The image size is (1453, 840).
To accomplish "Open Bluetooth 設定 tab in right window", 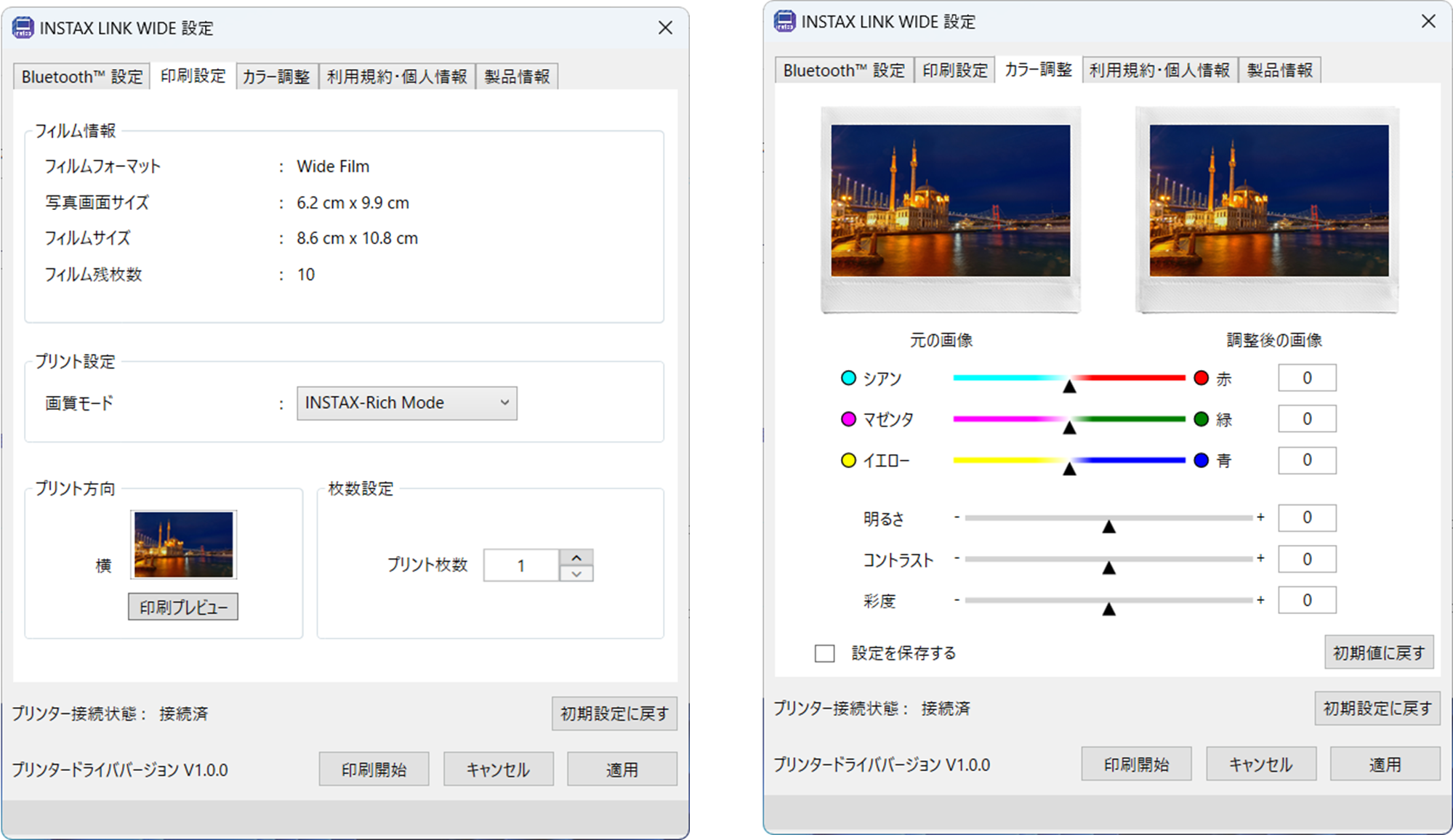I will point(844,70).
